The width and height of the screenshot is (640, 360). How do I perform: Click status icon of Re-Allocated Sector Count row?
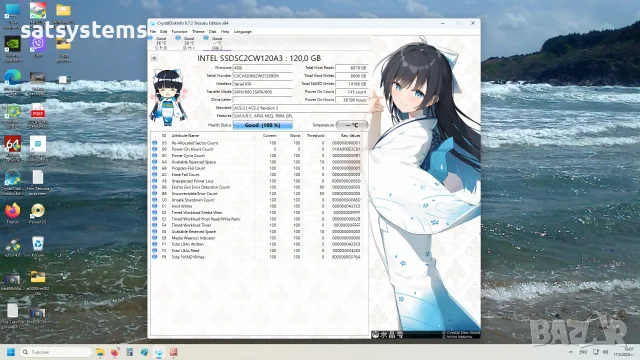tap(155, 143)
